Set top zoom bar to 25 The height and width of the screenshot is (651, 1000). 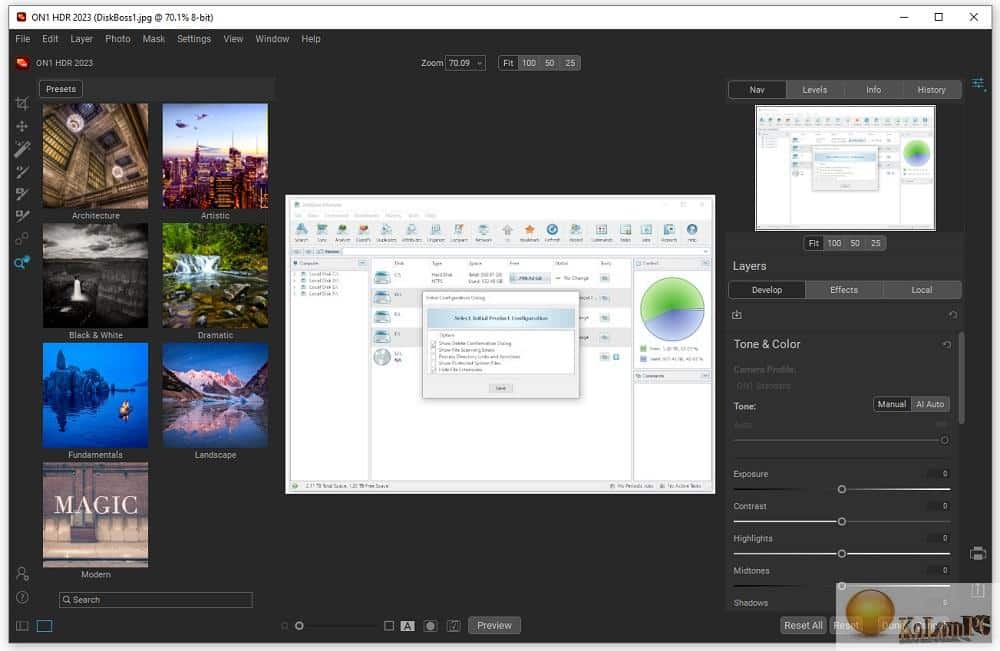click(570, 63)
